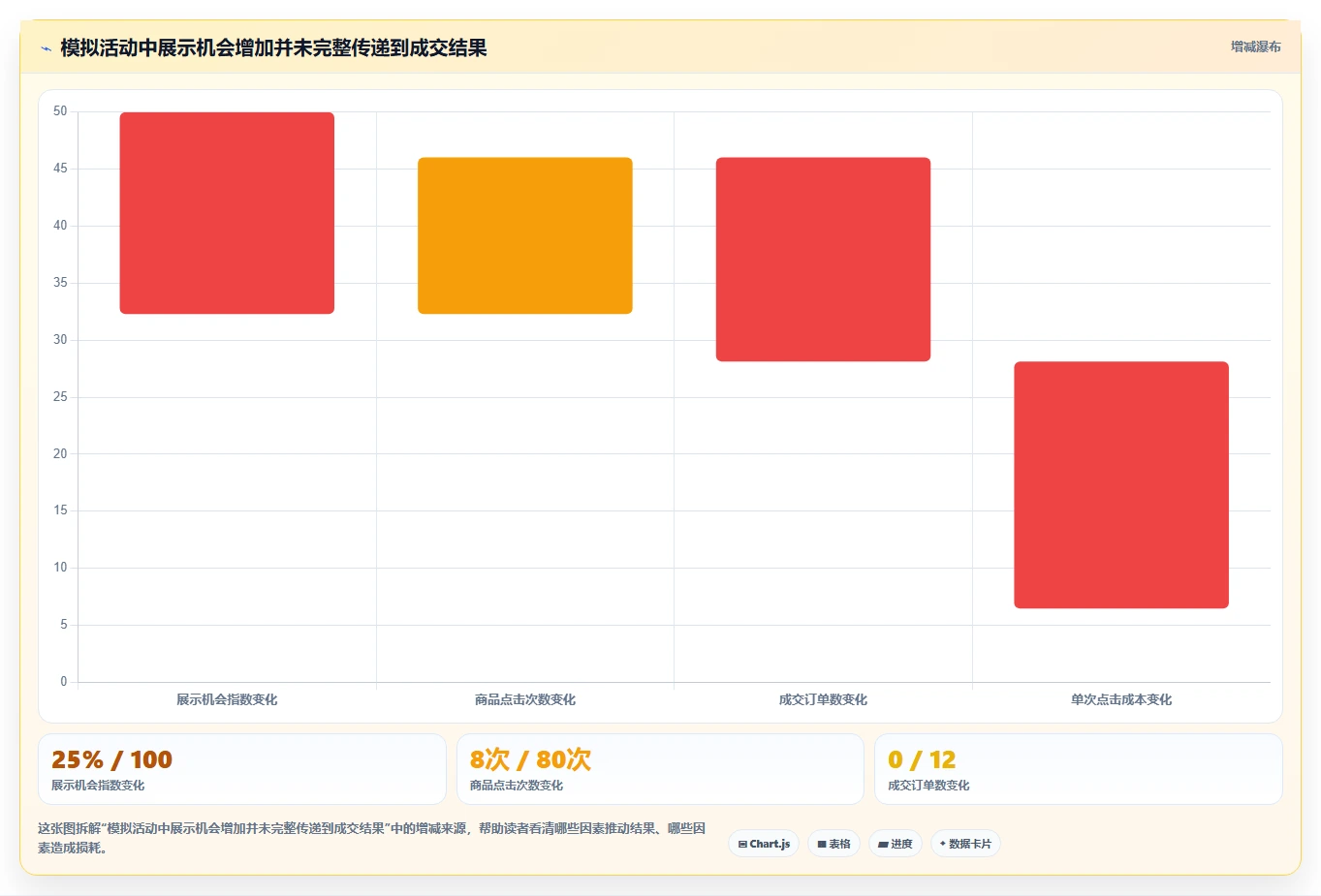Open the 25% / 100 data card
1321x896 pixels.
242,769
